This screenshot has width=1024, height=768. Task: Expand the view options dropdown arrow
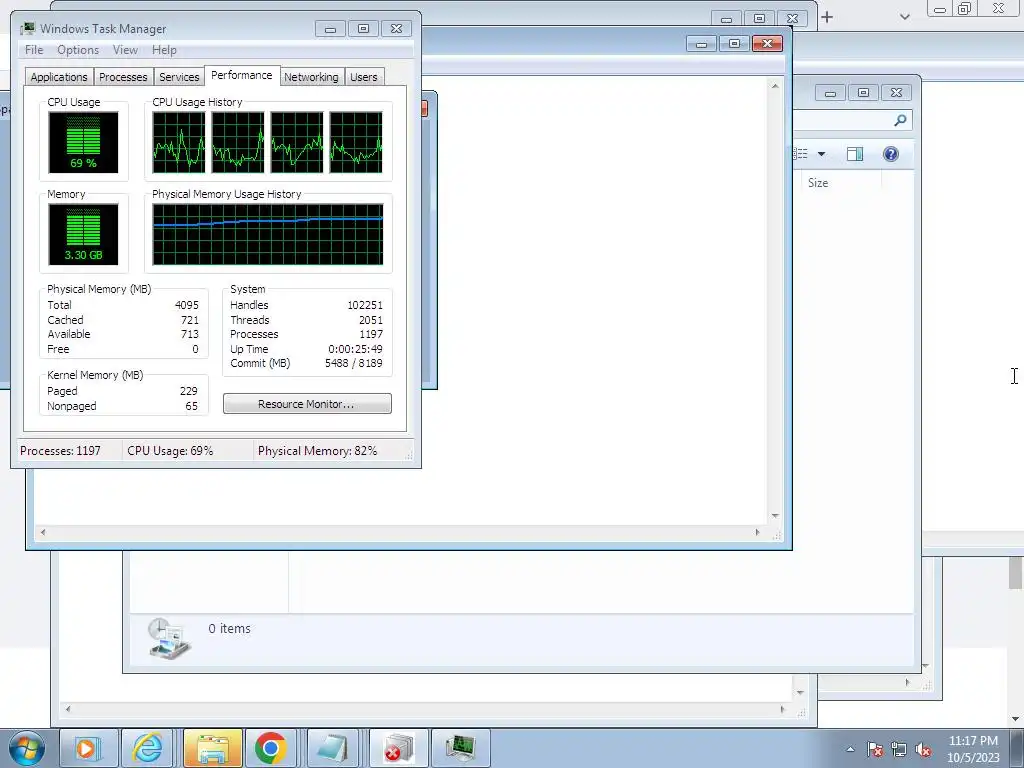pos(822,154)
